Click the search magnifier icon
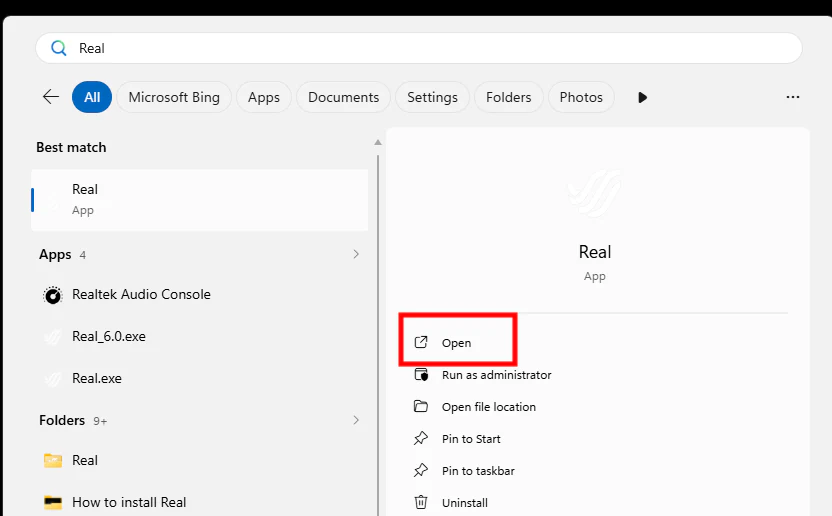The width and height of the screenshot is (832, 516). [58, 48]
